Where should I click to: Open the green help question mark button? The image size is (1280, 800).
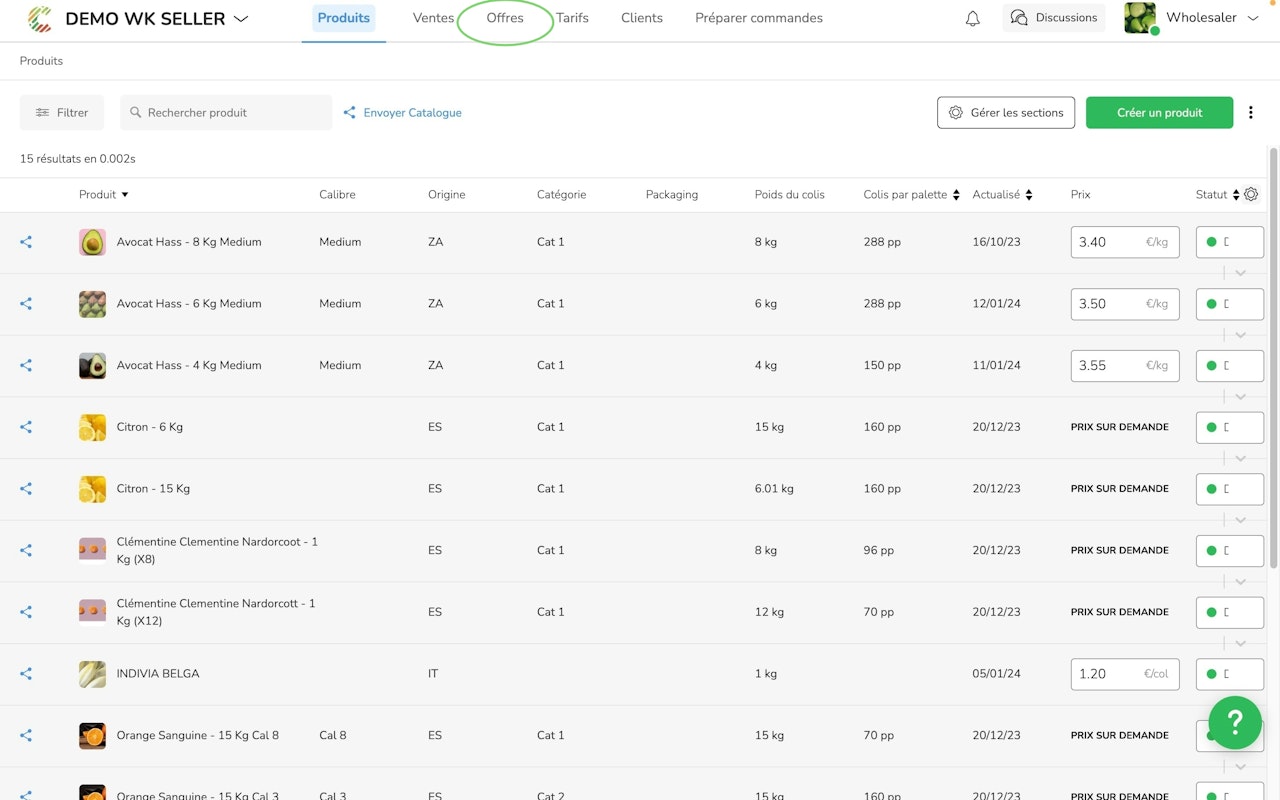(1234, 722)
